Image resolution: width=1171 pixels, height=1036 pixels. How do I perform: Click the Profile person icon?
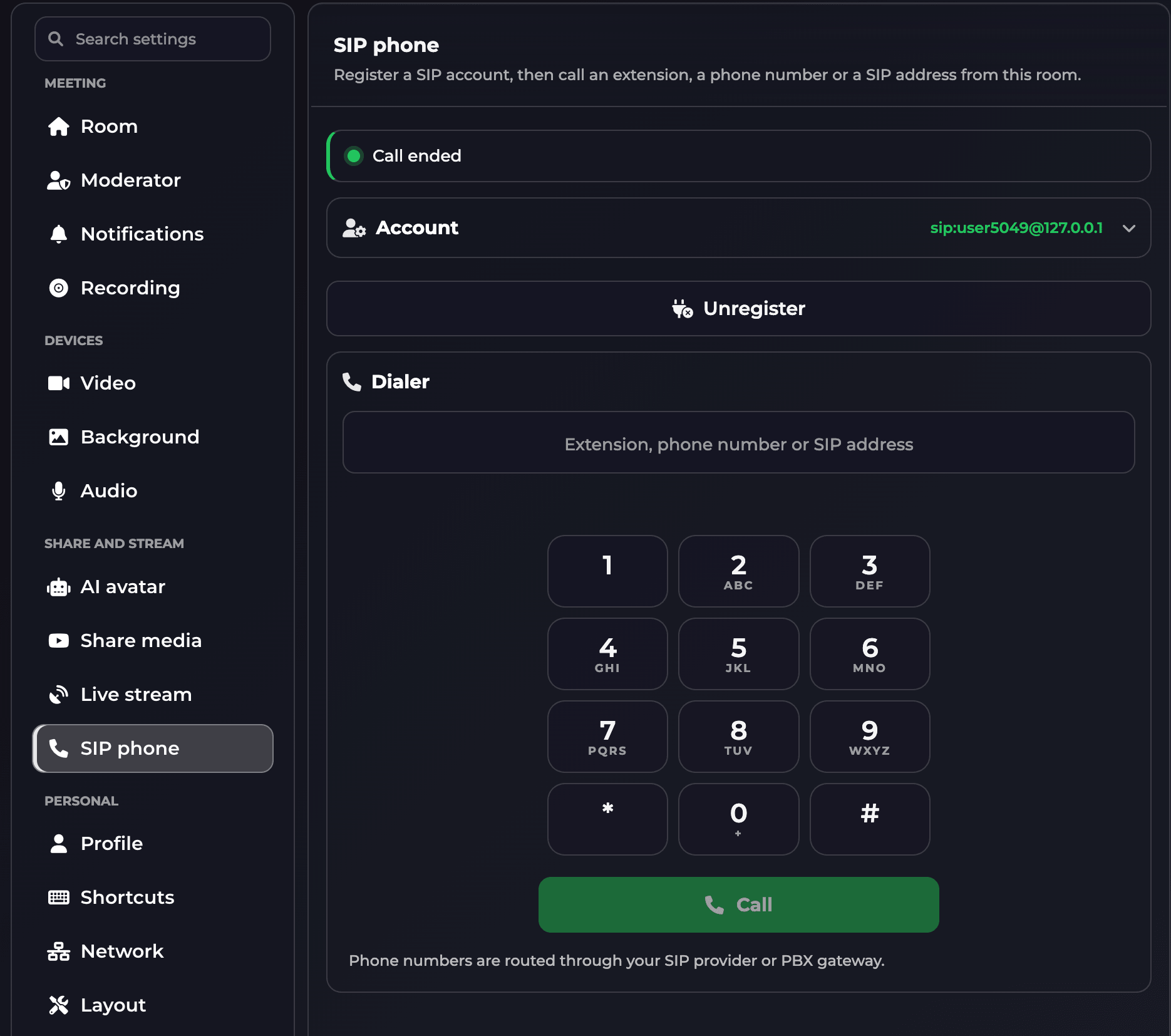[x=59, y=844]
